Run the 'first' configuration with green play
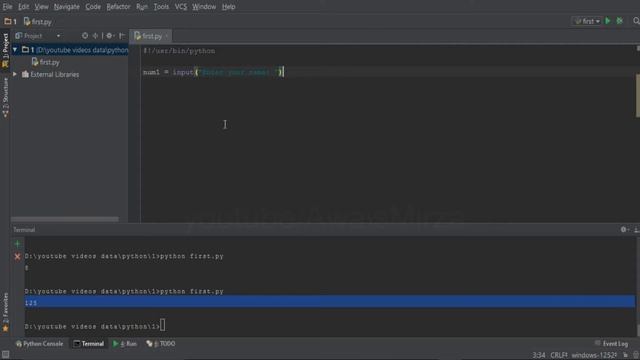 coord(608,21)
